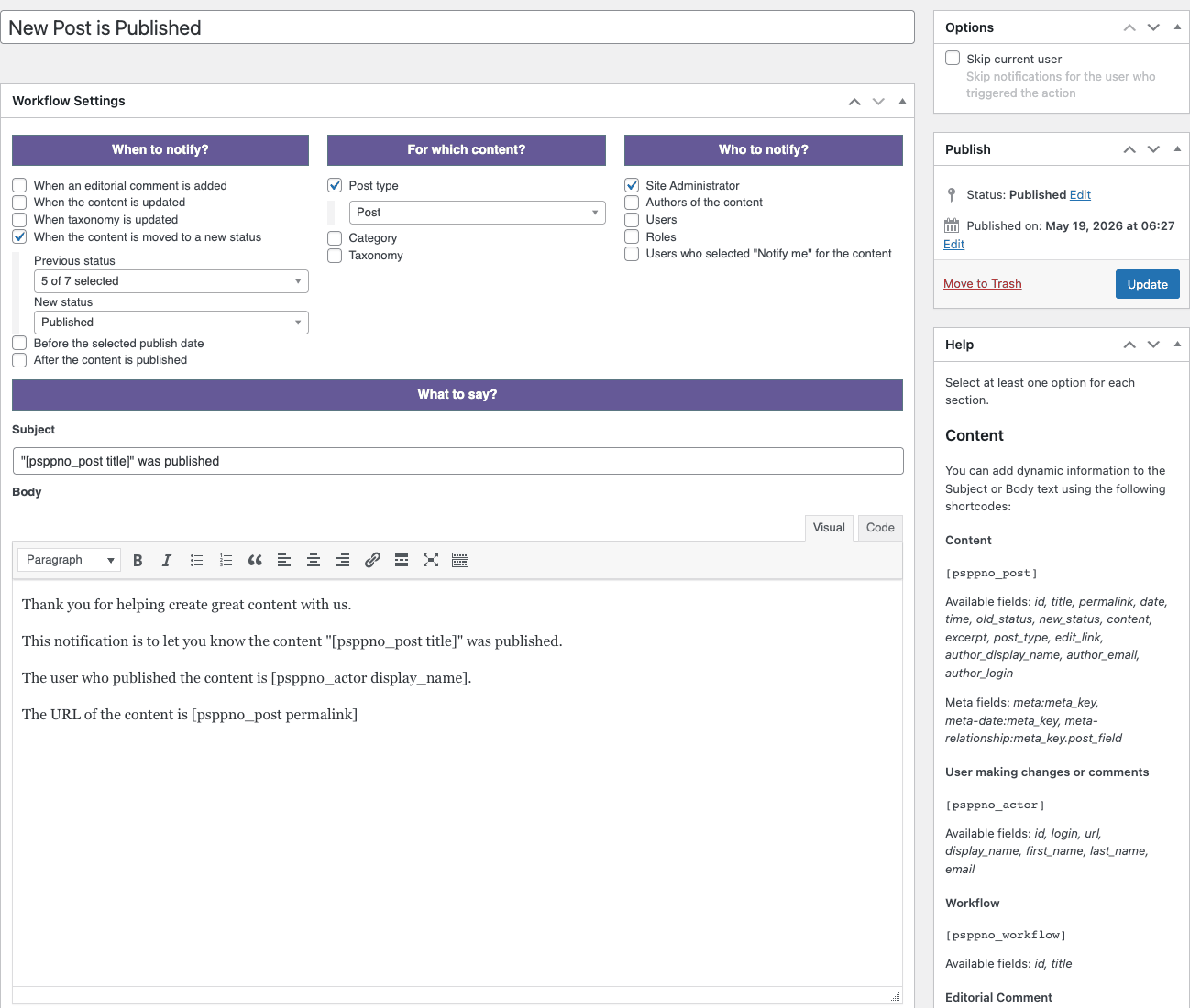The height and width of the screenshot is (1008, 1190).
Task: Enable fullscreen distraction-free editor mode
Action: pyautogui.click(x=431, y=560)
